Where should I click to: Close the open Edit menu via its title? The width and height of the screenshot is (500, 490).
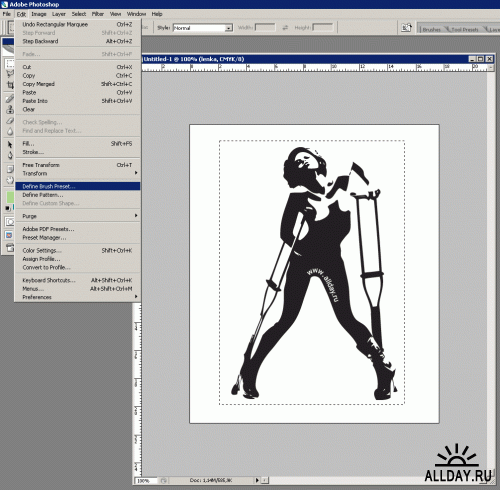tap(21, 14)
